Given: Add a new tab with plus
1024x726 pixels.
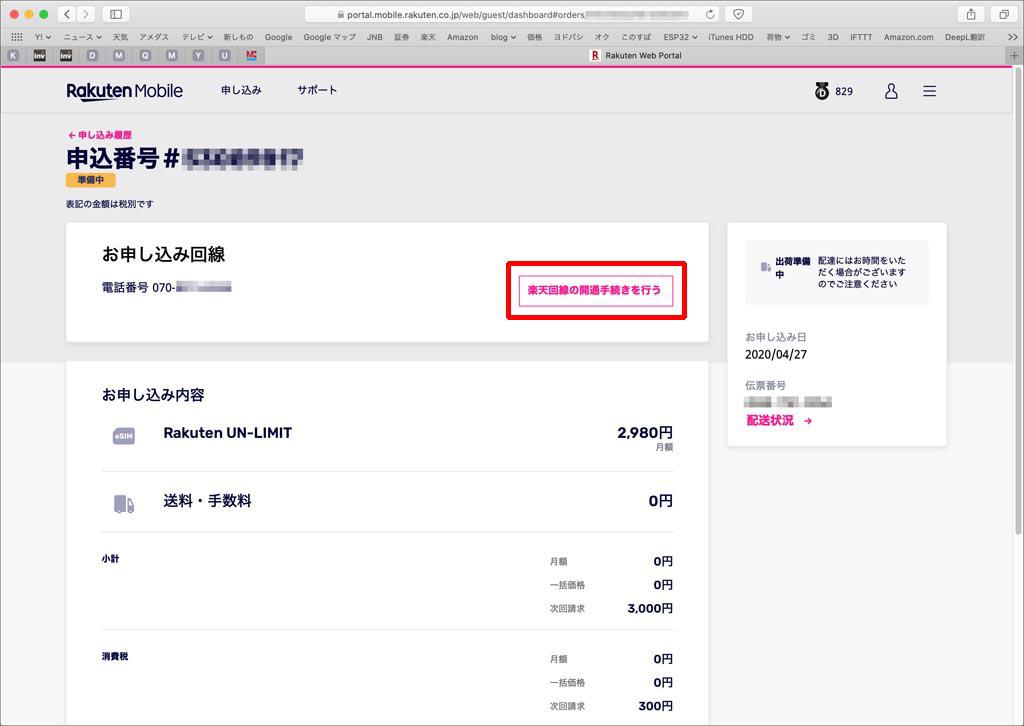Looking at the screenshot, I should 1014,56.
